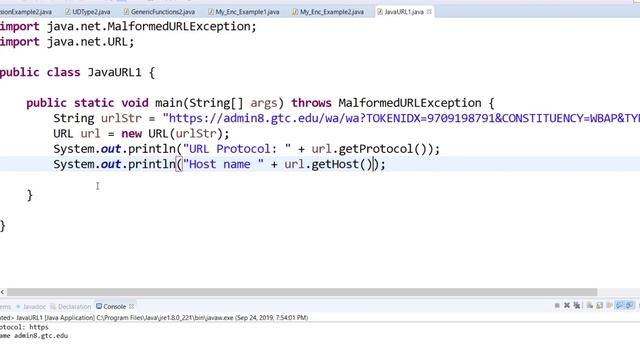
Task: Click the file icon on My_Enc_Example2.java tab
Action: coord(295,12)
